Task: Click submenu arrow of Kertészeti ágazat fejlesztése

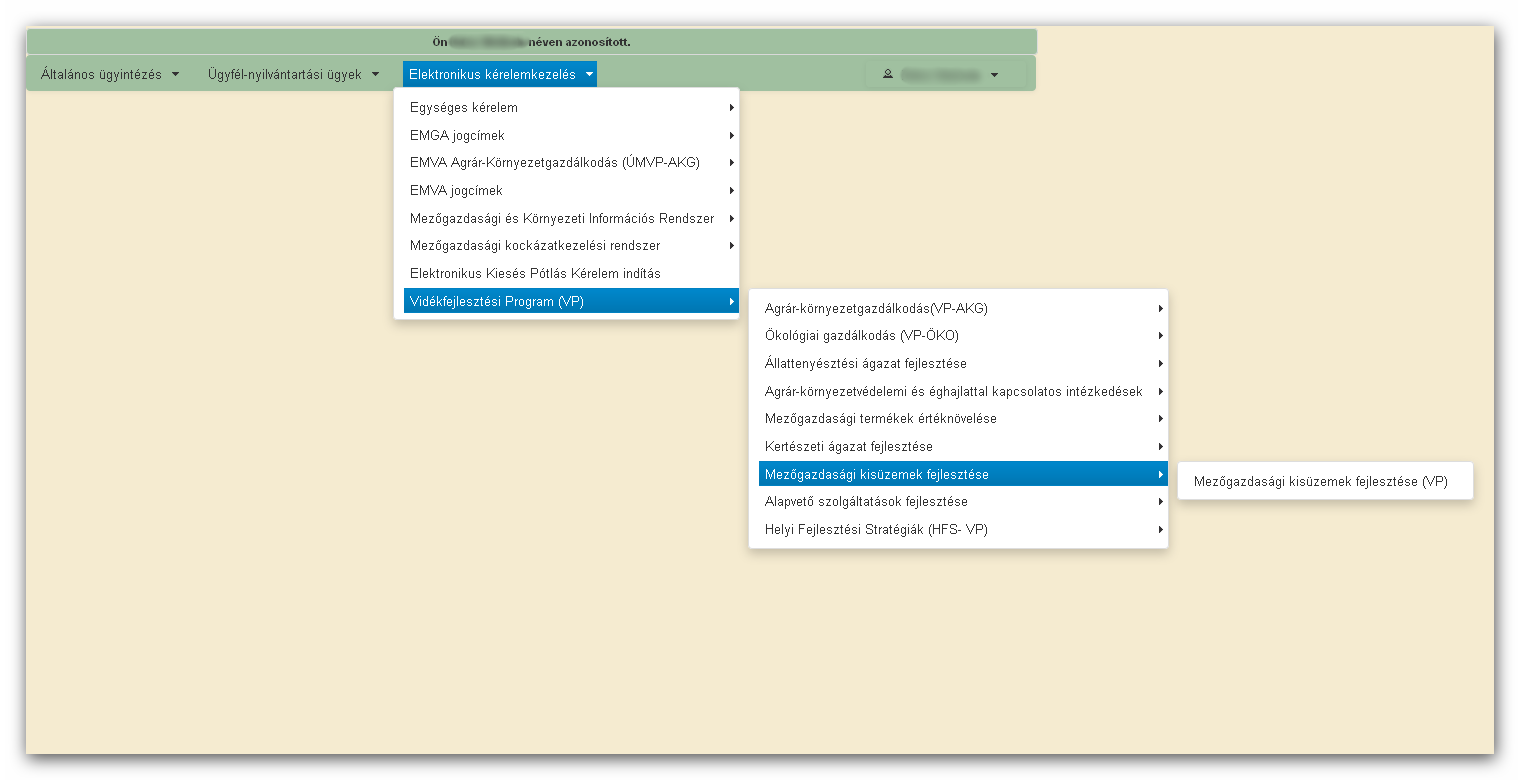Action: pyautogui.click(x=1160, y=446)
